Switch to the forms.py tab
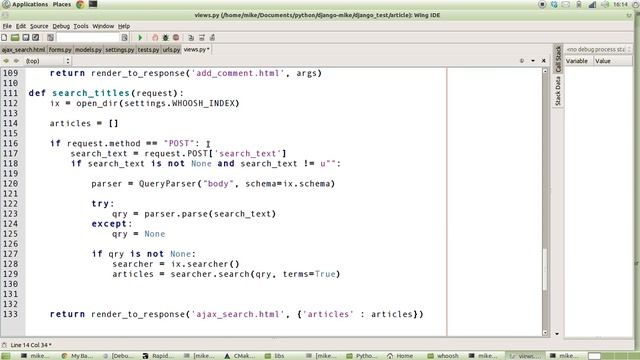The height and width of the screenshot is (360, 640). point(60,50)
